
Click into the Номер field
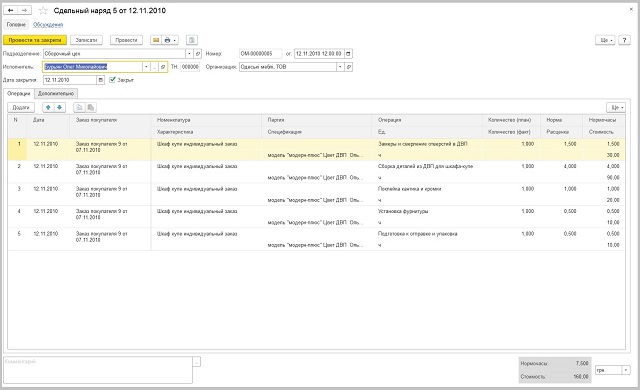[x=260, y=53]
